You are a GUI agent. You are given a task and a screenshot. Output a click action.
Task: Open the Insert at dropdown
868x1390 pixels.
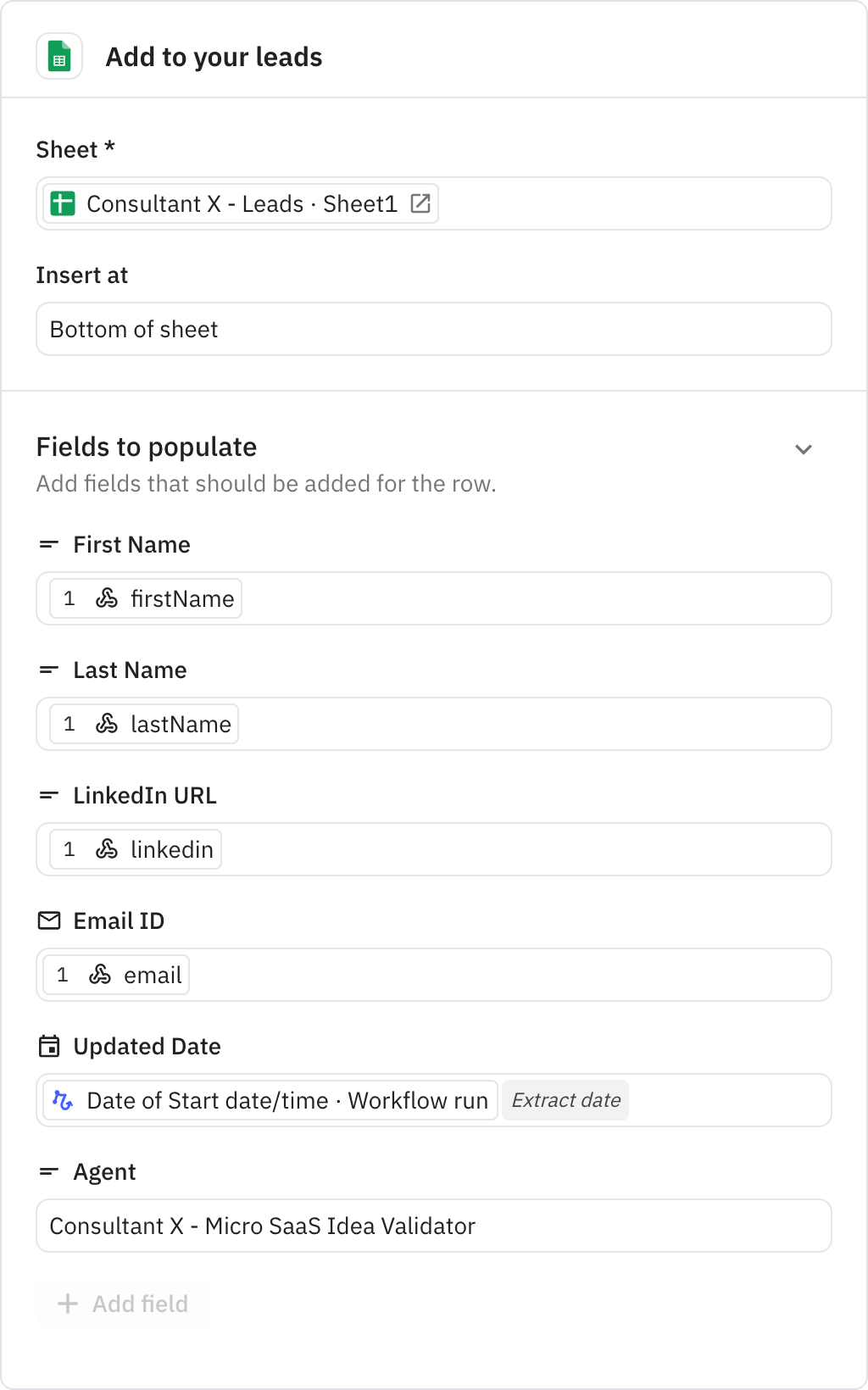tap(433, 329)
